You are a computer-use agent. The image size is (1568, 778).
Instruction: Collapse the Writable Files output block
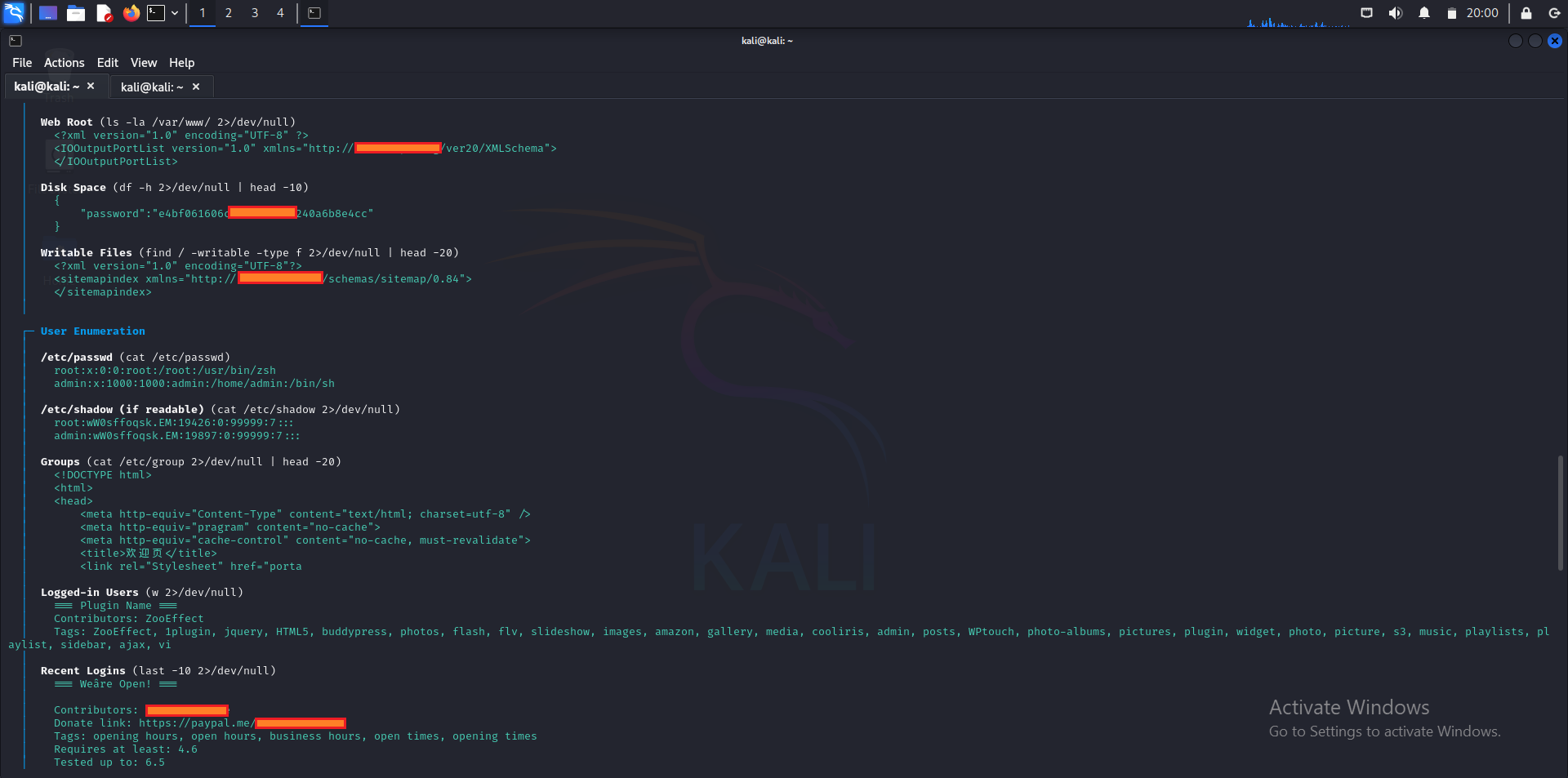(85, 252)
